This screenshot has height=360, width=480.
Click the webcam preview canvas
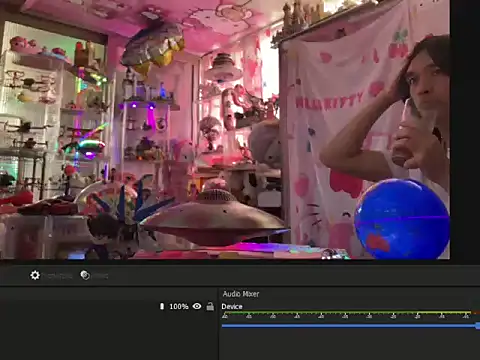(x=225, y=129)
